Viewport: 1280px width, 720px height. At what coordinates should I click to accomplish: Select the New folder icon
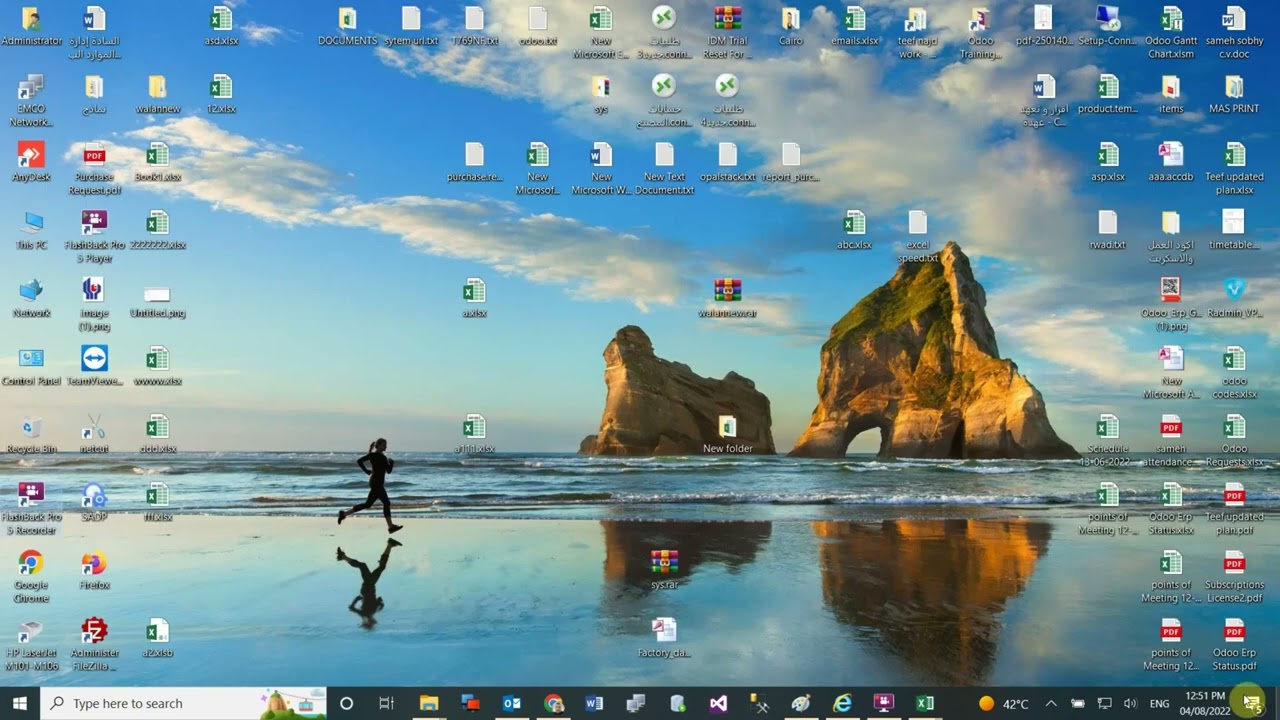click(x=728, y=434)
